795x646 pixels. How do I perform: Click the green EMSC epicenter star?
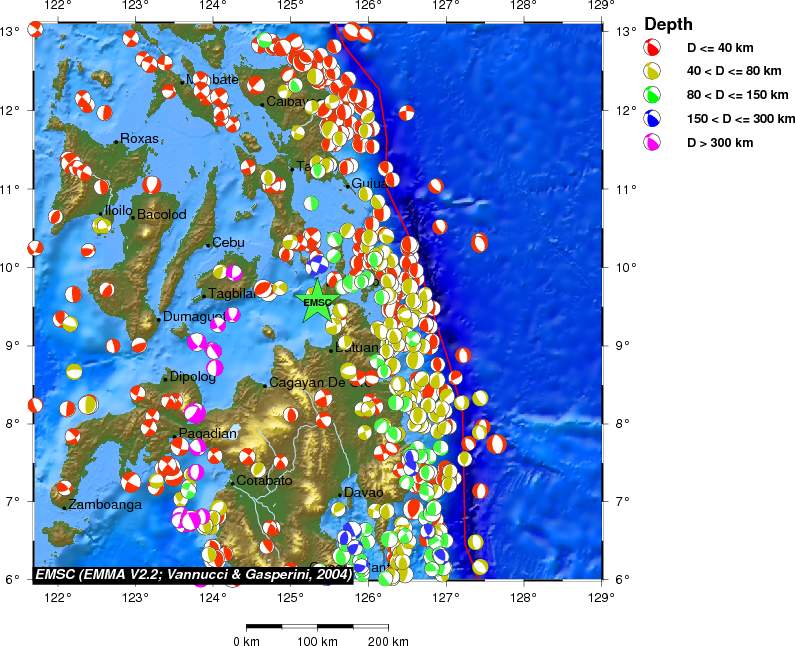click(x=317, y=303)
